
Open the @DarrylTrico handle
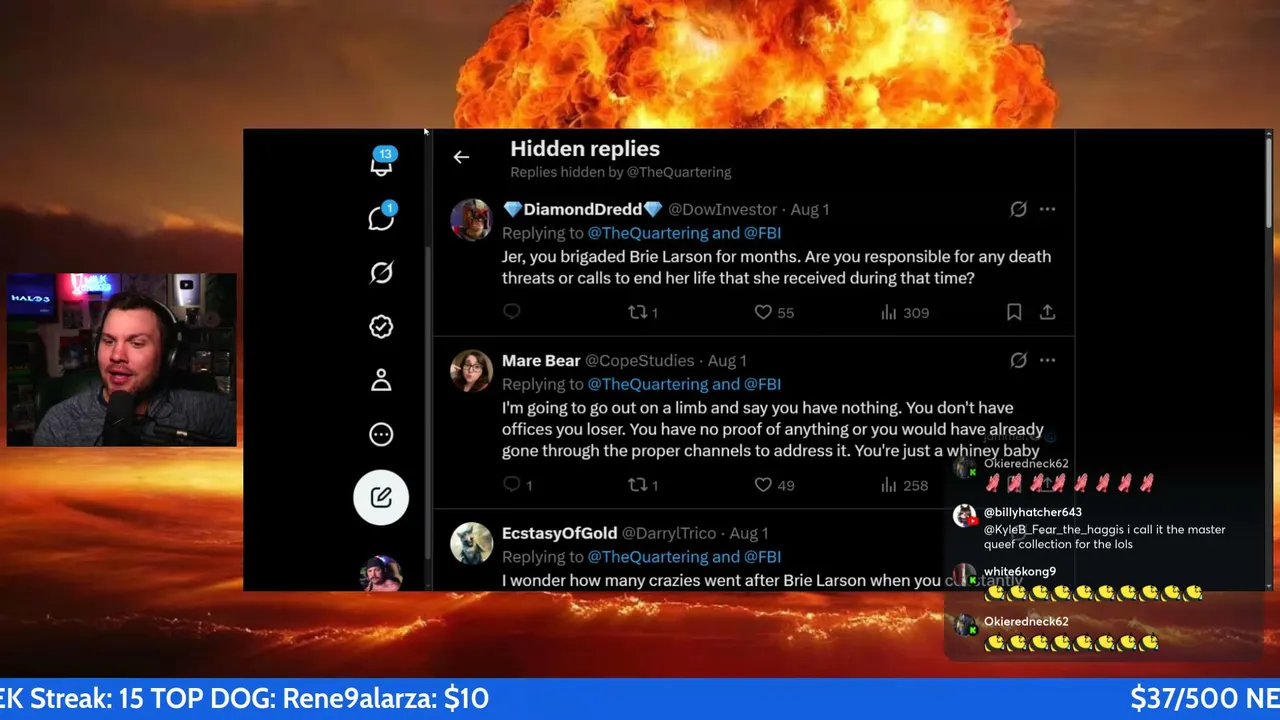tap(671, 533)
